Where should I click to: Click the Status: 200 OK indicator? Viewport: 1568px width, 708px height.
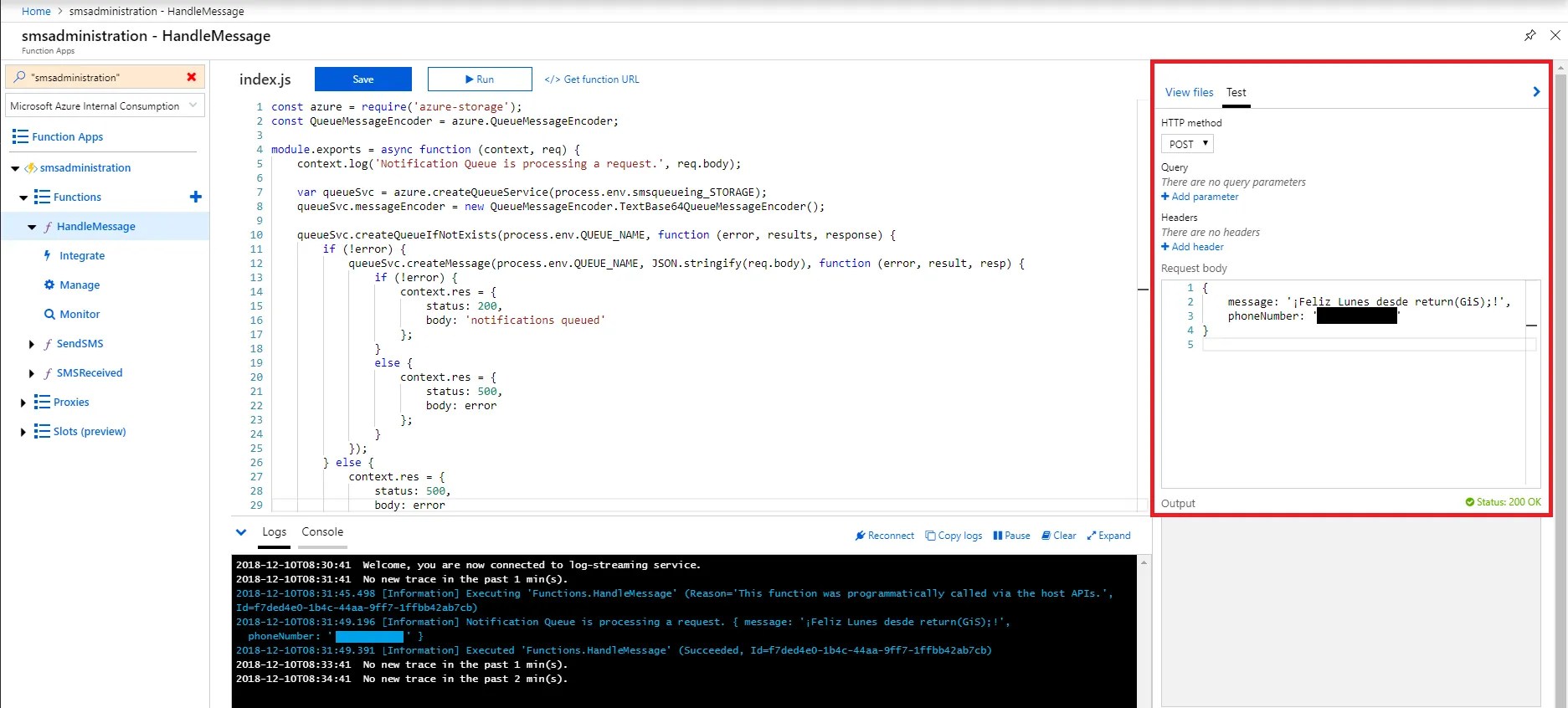[x=1503, y=502]
